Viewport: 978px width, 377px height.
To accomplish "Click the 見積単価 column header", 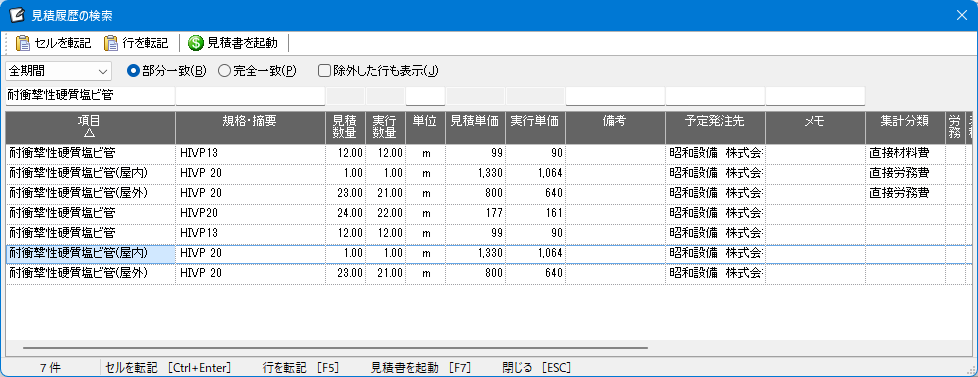I will pyautogui.click(x=475, y=127).
